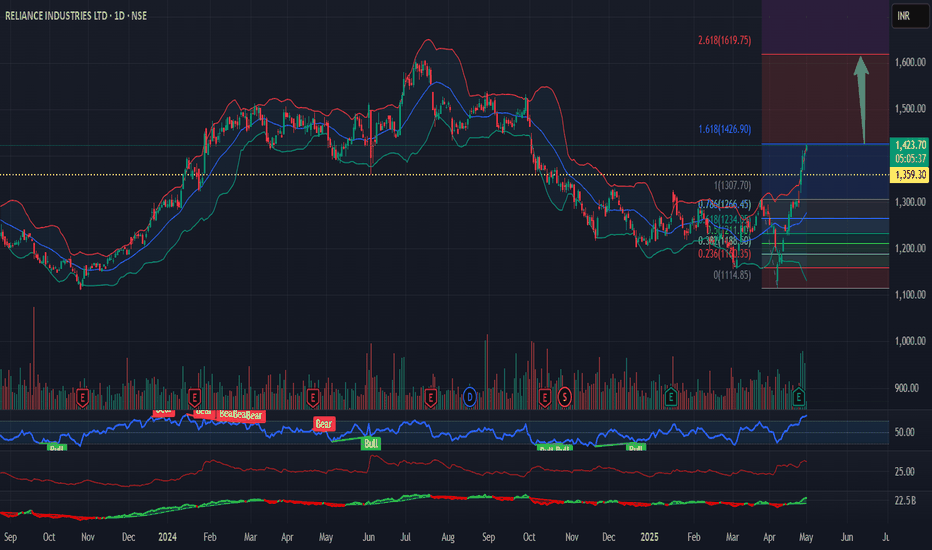This screenshot has height=550, width=932.
Task: Select the Fibonacci 1(1307.70) level label
Action: [x=732, y=186]
